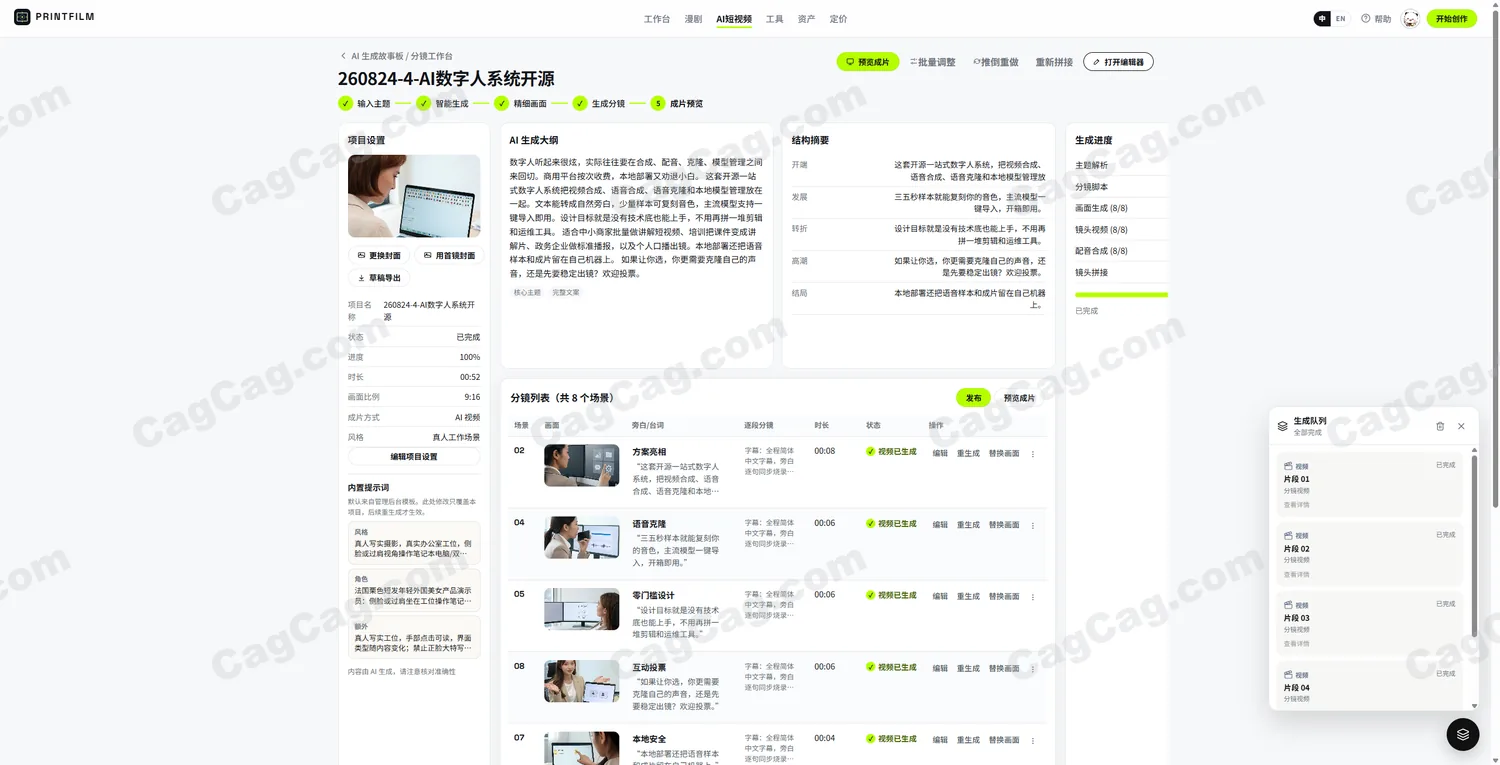Open the 定价 menu item
Image resolution: width=1500 pixels, height=765 pixels.
tap(838, 19)
